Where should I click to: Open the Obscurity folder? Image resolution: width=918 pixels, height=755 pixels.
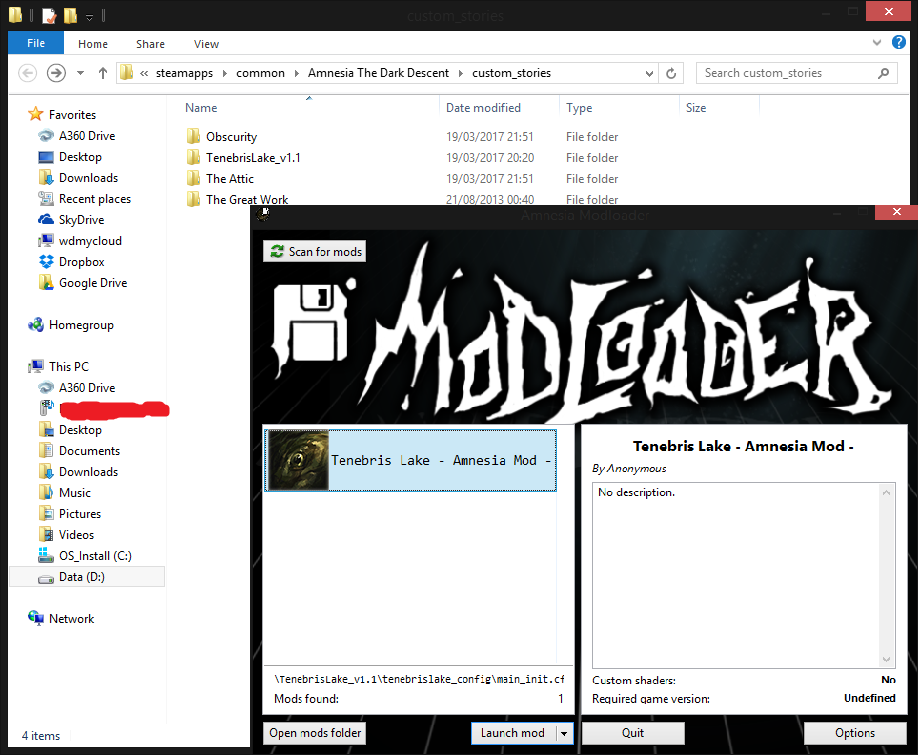pos(231,137)
